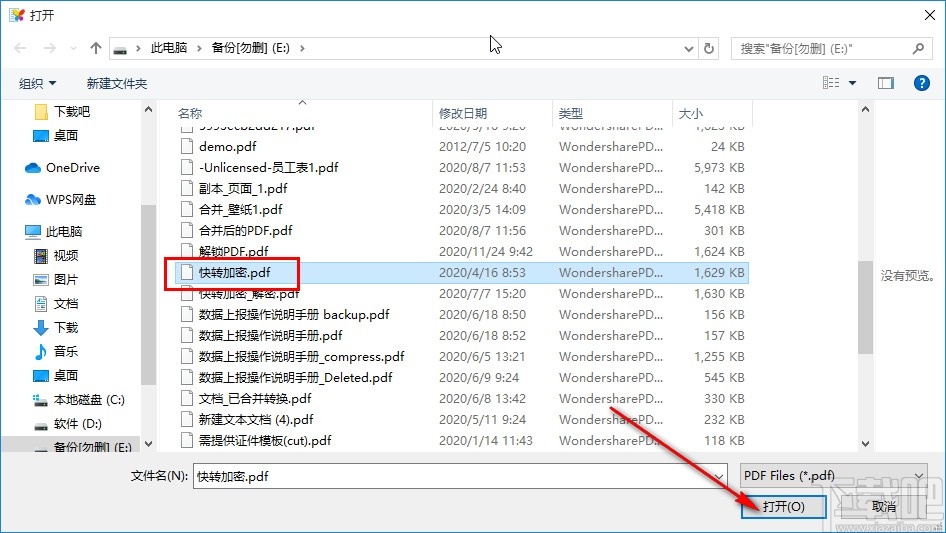Viewport: 946px width, 533px height.
Task: Click the file list scroll down arrow
Action: (x=865, y=444)
